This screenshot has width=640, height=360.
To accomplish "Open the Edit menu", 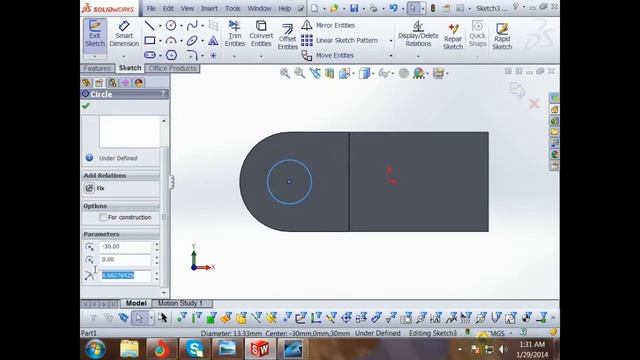I will pos(168,8).
